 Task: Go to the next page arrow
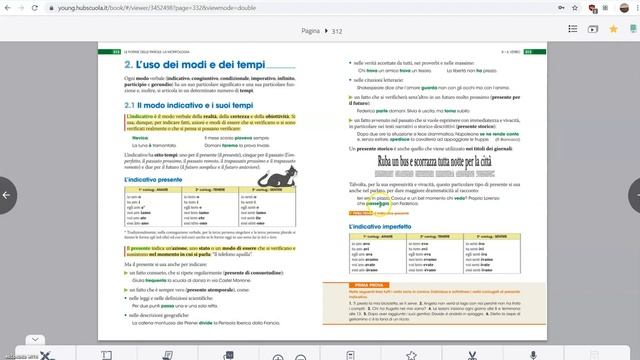634,195
